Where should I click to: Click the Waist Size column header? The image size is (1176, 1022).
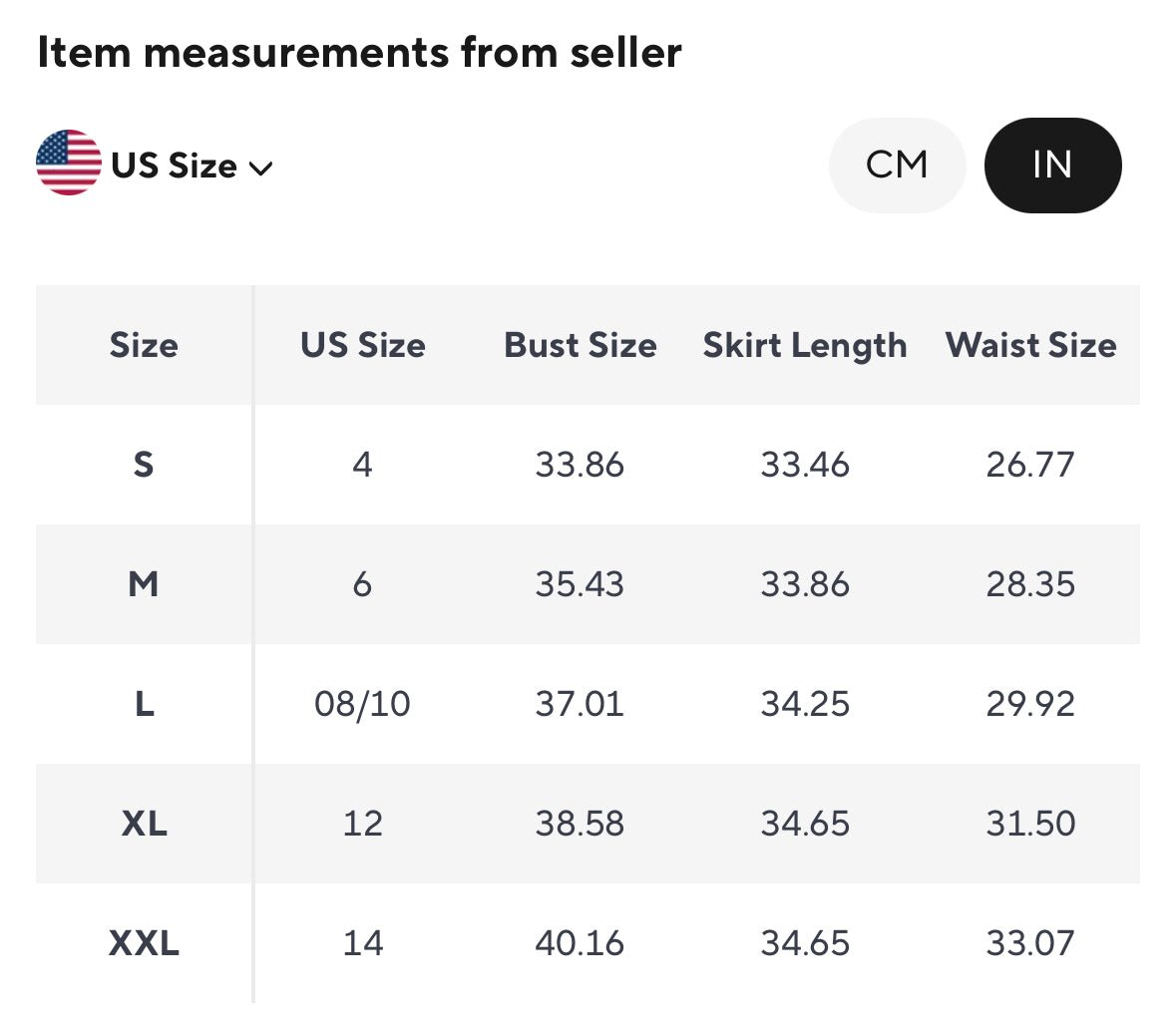click(x=1030, y=345)
